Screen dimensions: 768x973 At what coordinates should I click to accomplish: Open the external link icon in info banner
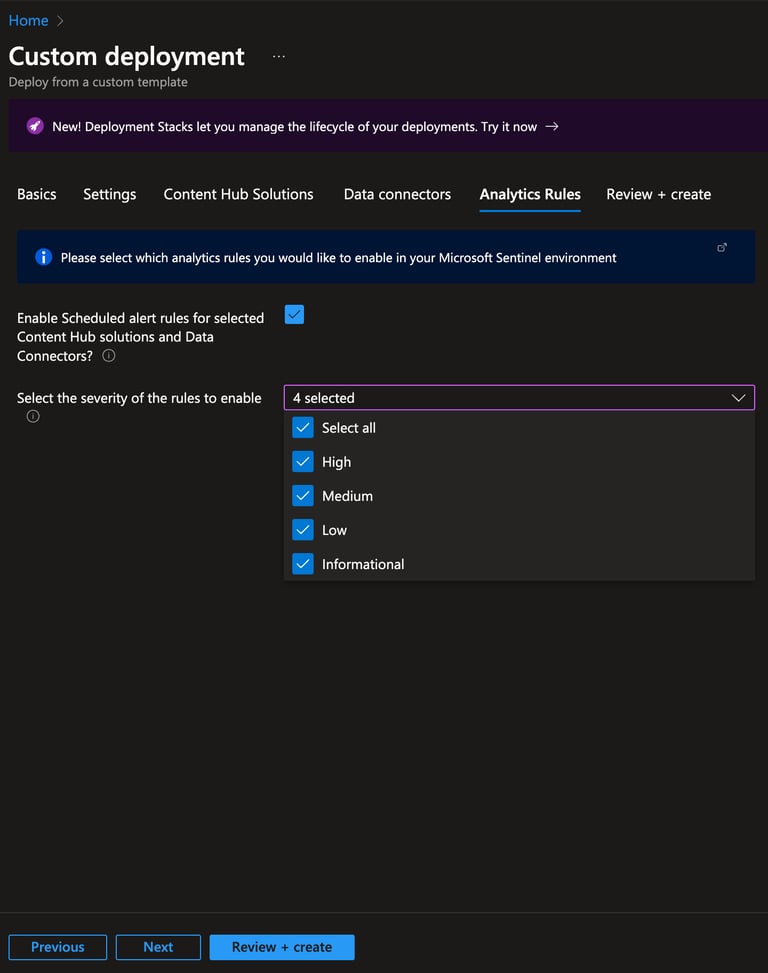click(721, 248)
